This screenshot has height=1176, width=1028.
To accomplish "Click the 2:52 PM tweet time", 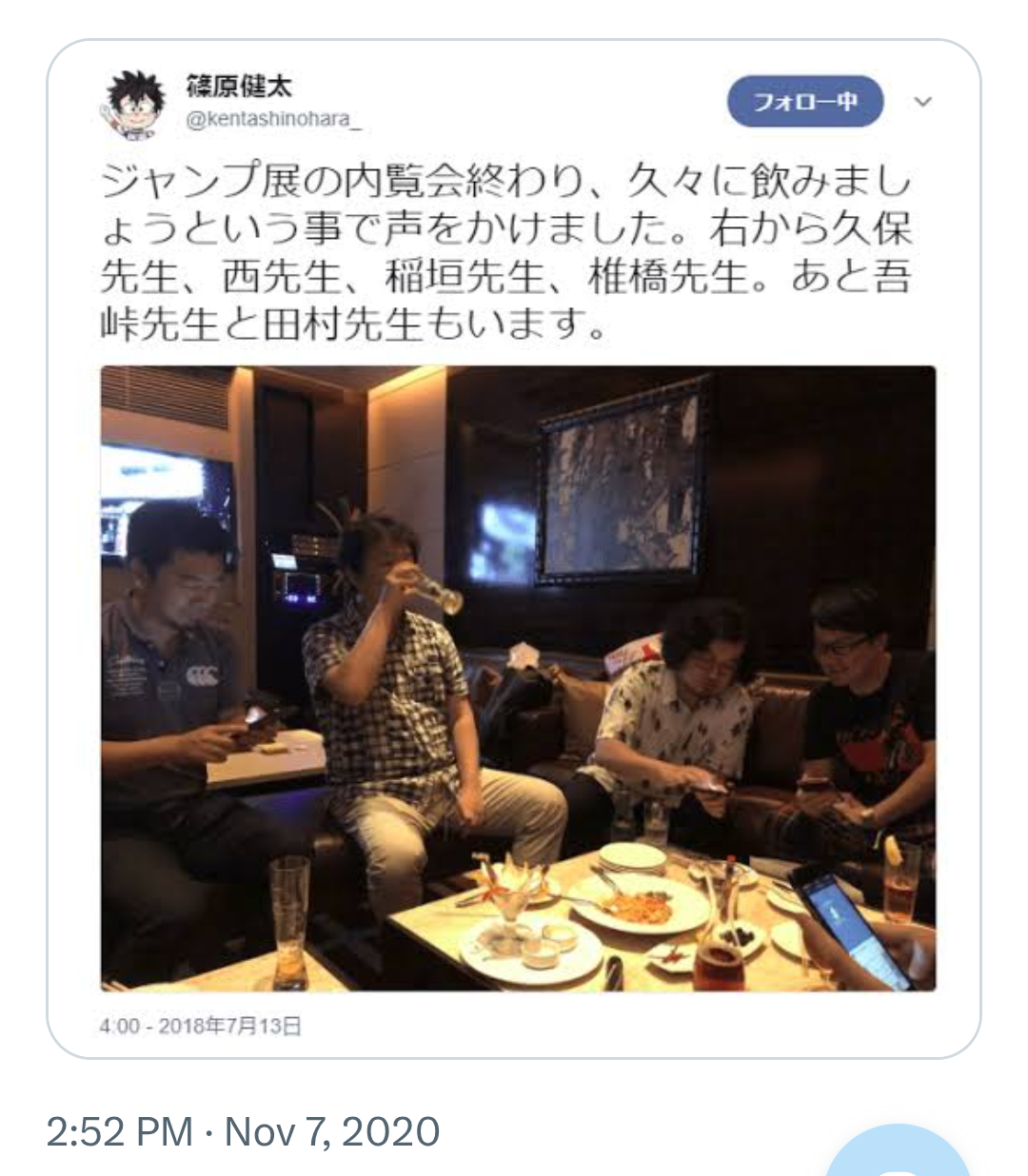I will (x=120, y=1131).
